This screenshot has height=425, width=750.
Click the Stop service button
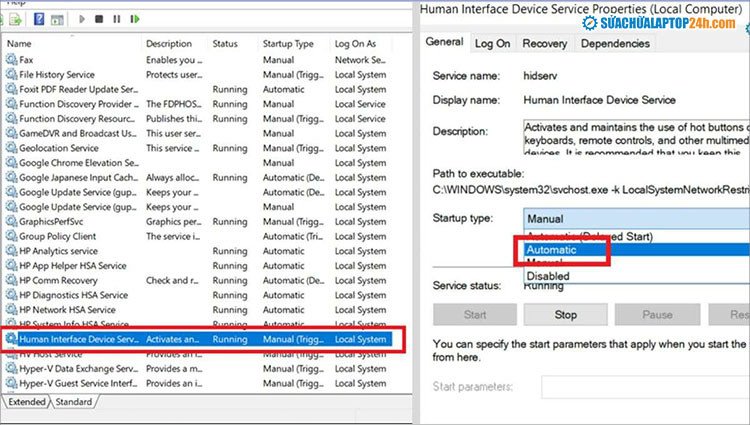[x=565, y=315]
